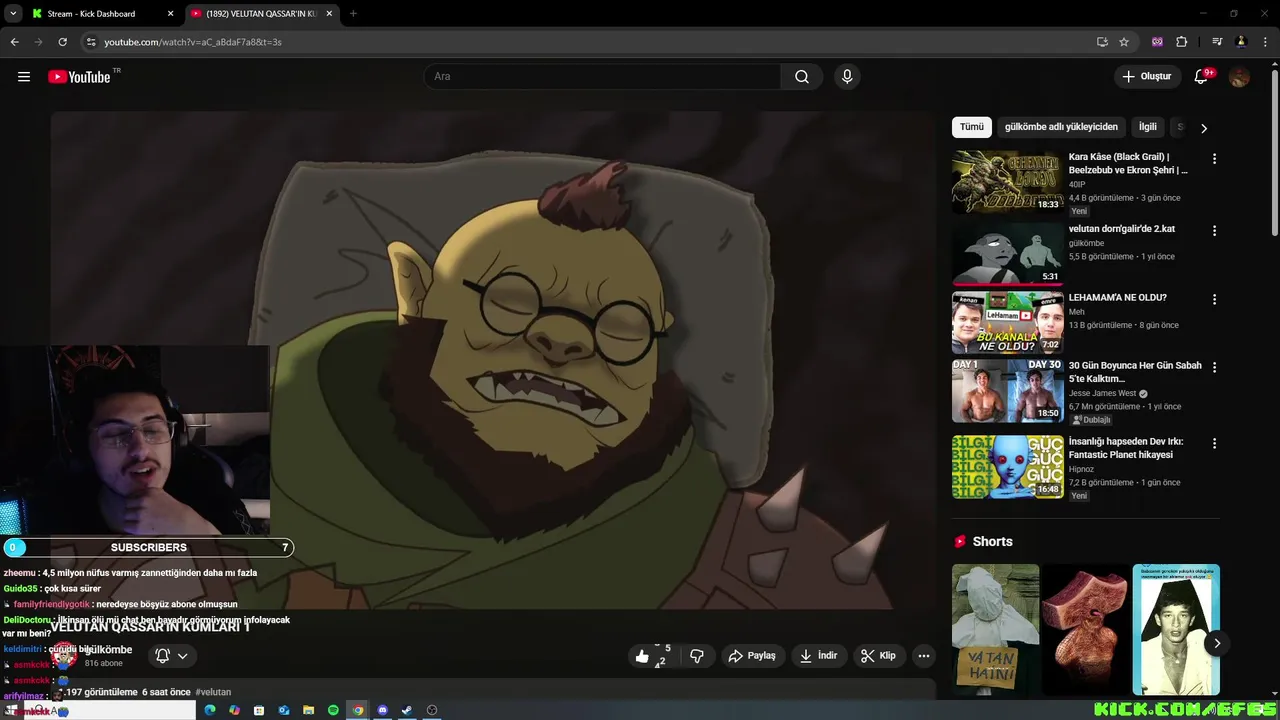Show next filter chips with arrow
This screenshot has height=720, width=1280.
click(1204, 128)
